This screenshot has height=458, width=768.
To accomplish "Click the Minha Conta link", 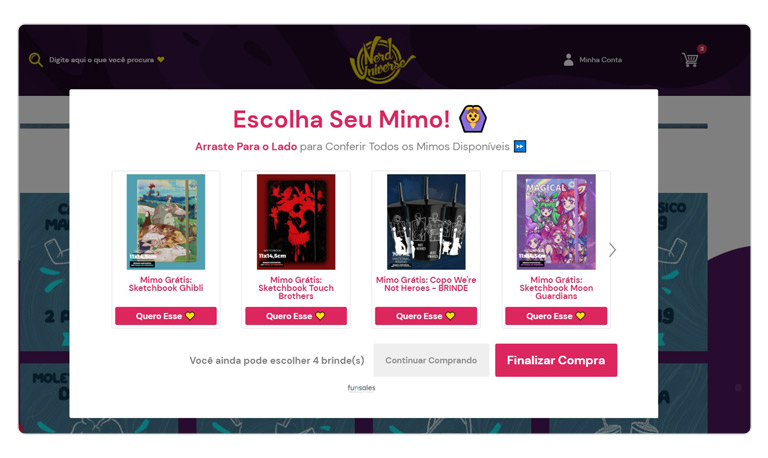I will coord(600,60).
